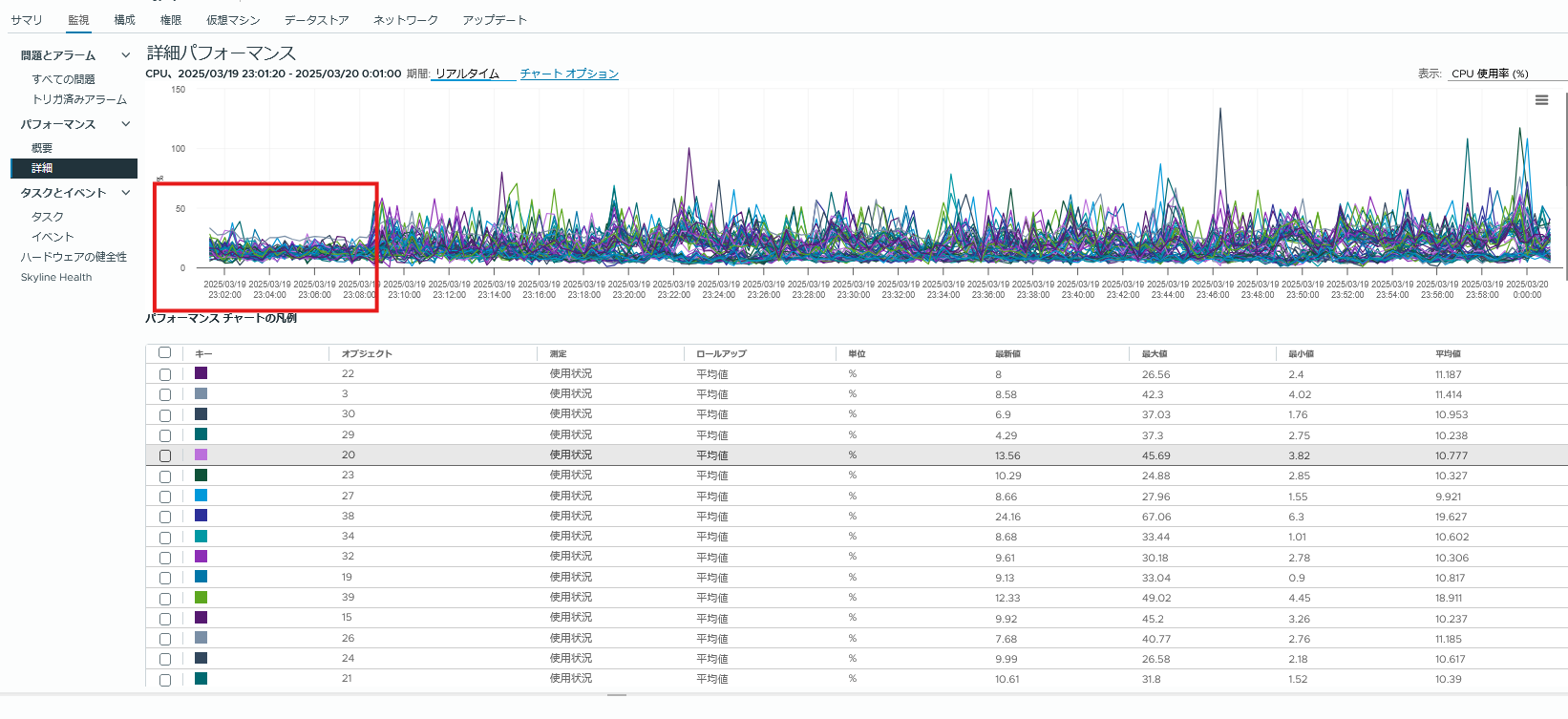
Task: Check the checkbox for object 3
Action: click(x=165, y=394)
